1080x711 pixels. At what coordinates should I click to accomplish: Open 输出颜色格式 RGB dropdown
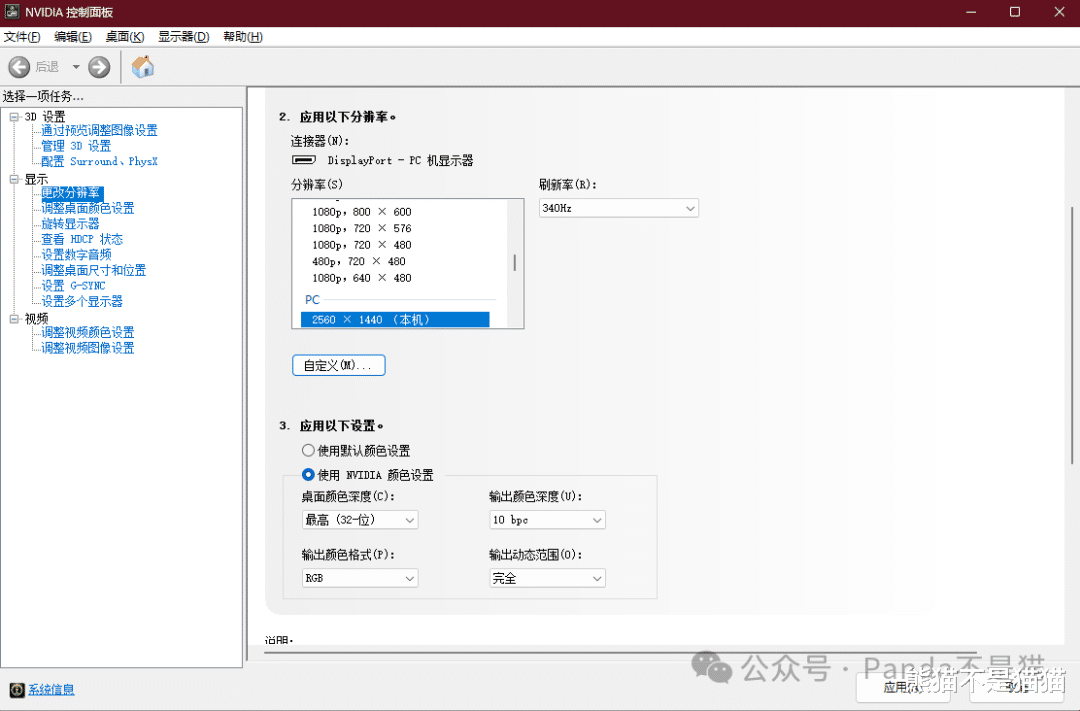(x=360, y=579)
